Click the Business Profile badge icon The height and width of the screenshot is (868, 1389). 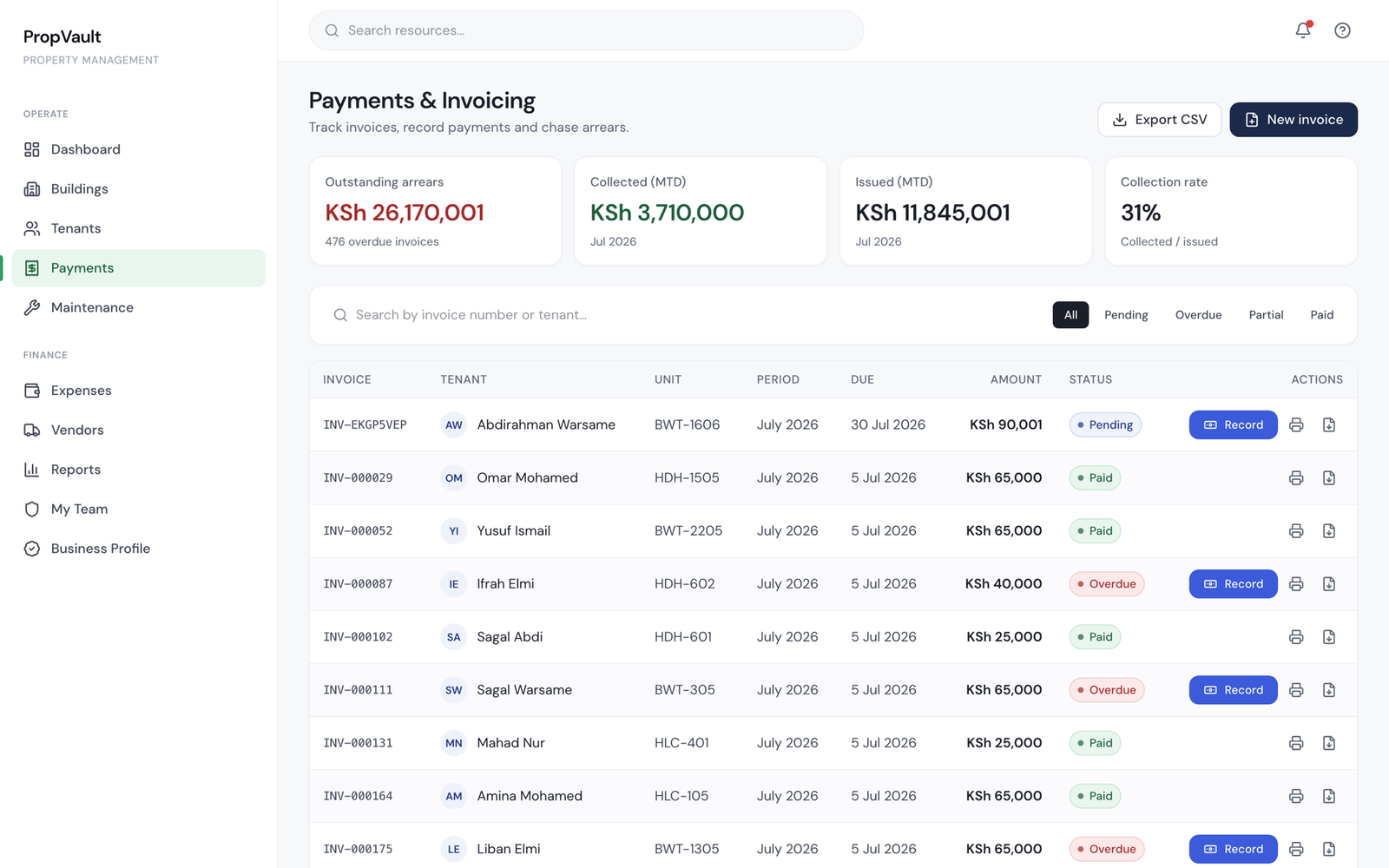coord(32,549)
